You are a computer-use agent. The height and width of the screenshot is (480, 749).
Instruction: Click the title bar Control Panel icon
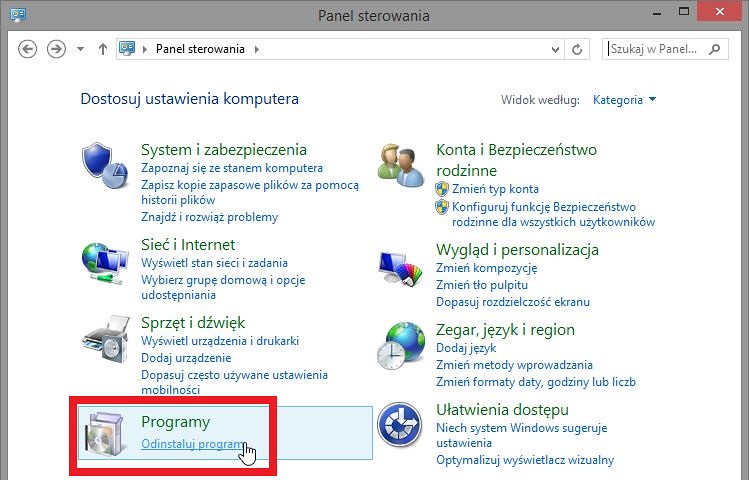point(18,15)
